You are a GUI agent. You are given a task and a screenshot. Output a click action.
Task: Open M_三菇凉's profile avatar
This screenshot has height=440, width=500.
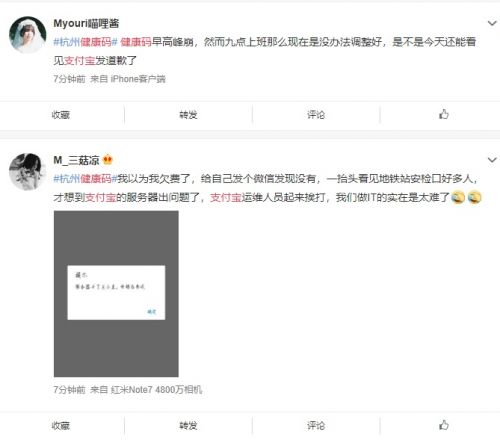[28, 171]
